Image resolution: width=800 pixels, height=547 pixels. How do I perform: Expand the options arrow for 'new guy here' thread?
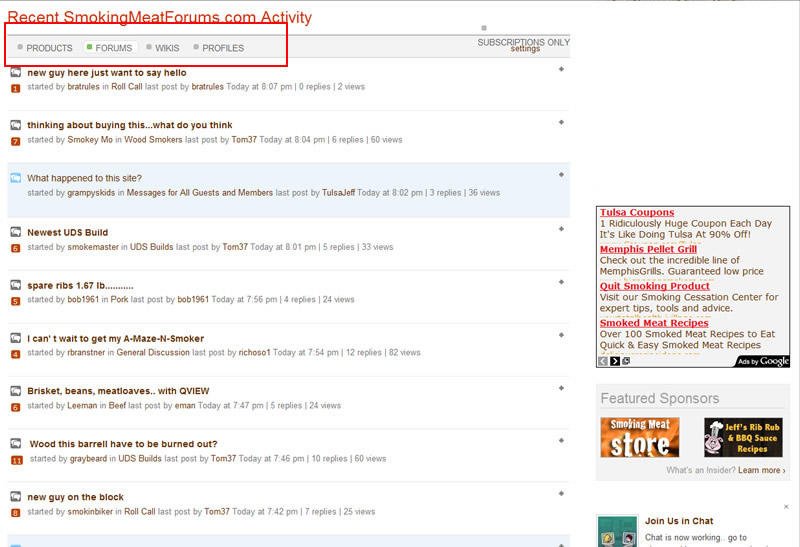(561, 69)
